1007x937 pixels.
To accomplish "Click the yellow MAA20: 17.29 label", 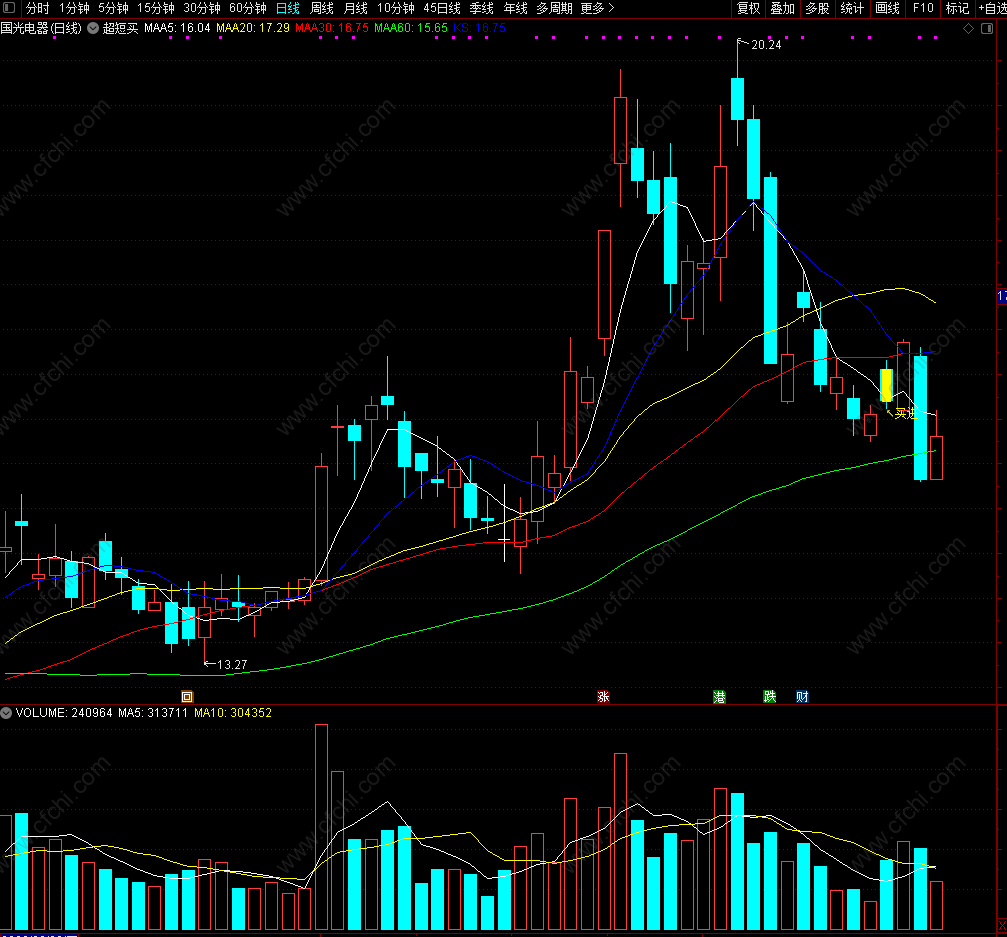I will point(253,28).
